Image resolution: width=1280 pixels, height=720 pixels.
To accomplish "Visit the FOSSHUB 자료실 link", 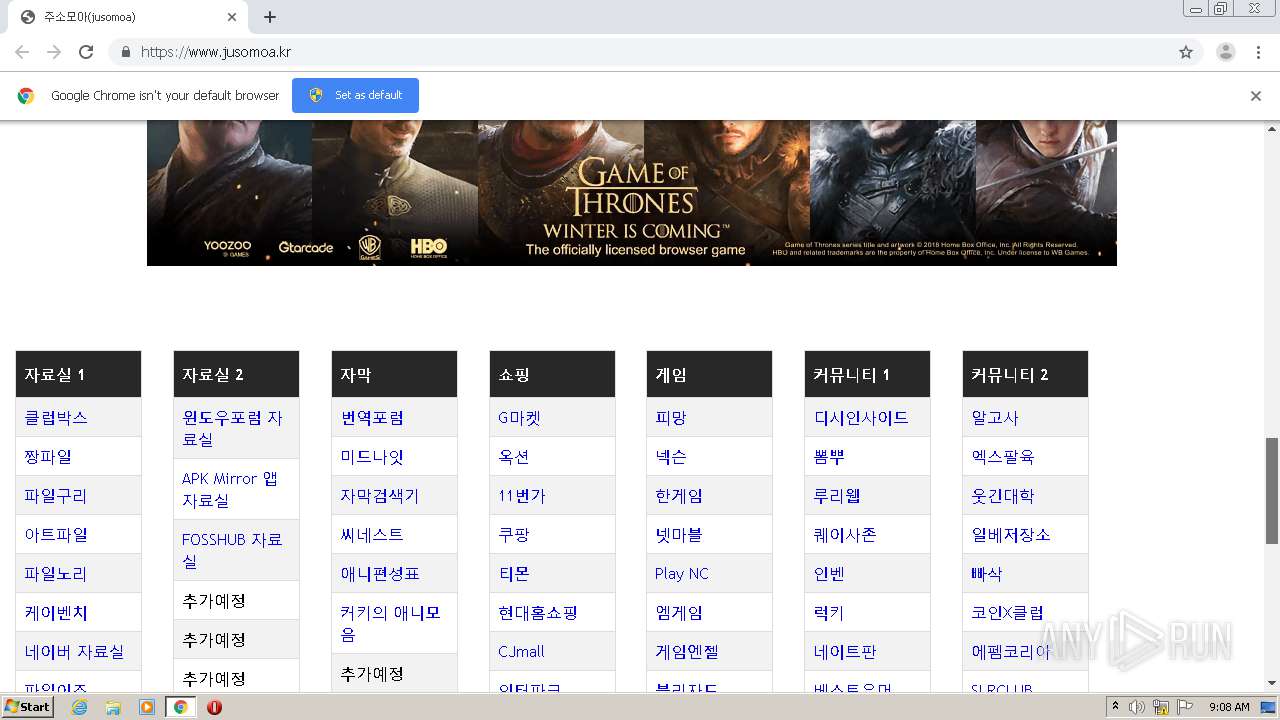I will coord(232,550).
